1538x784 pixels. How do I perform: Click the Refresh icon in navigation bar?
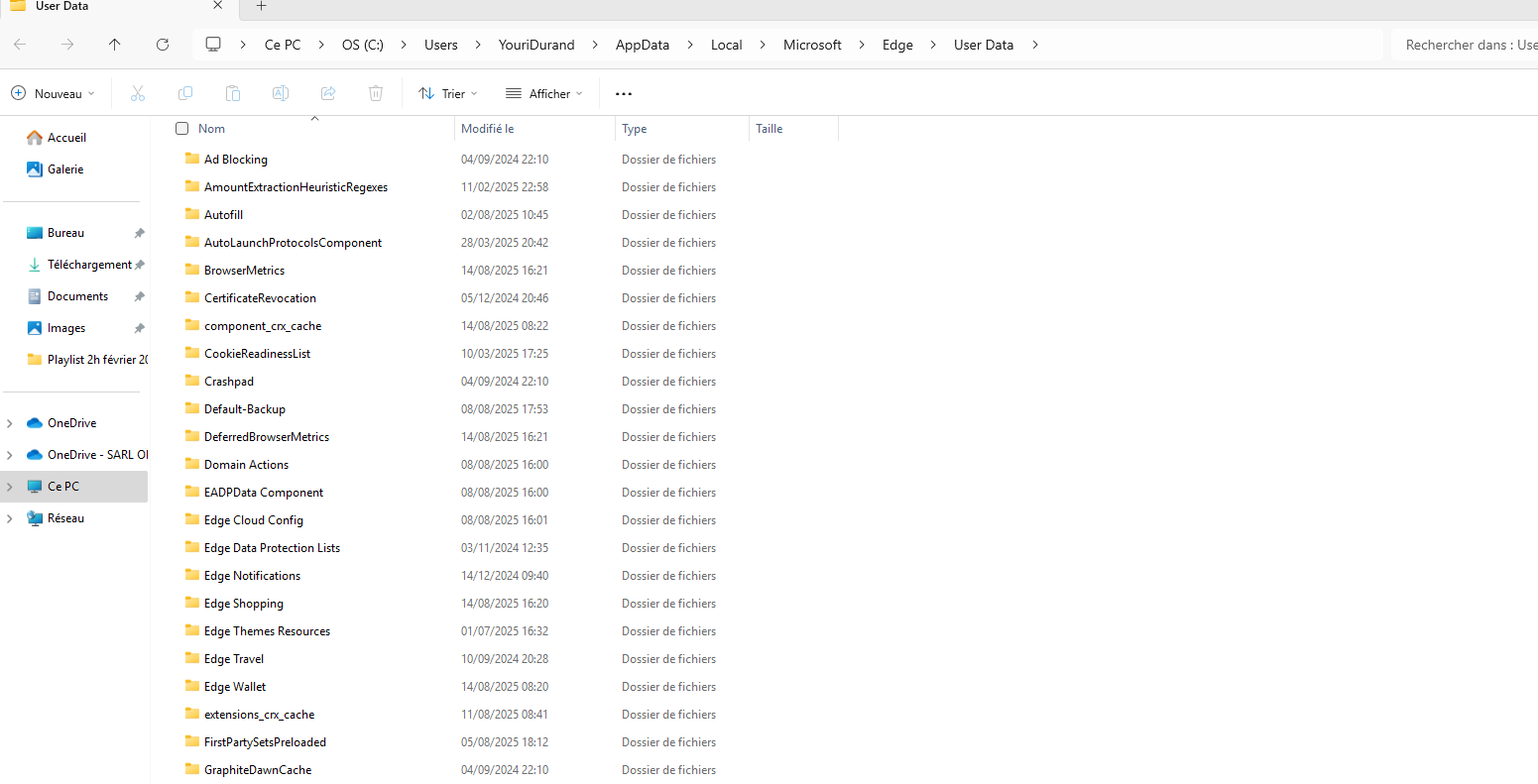pos(163,45)
